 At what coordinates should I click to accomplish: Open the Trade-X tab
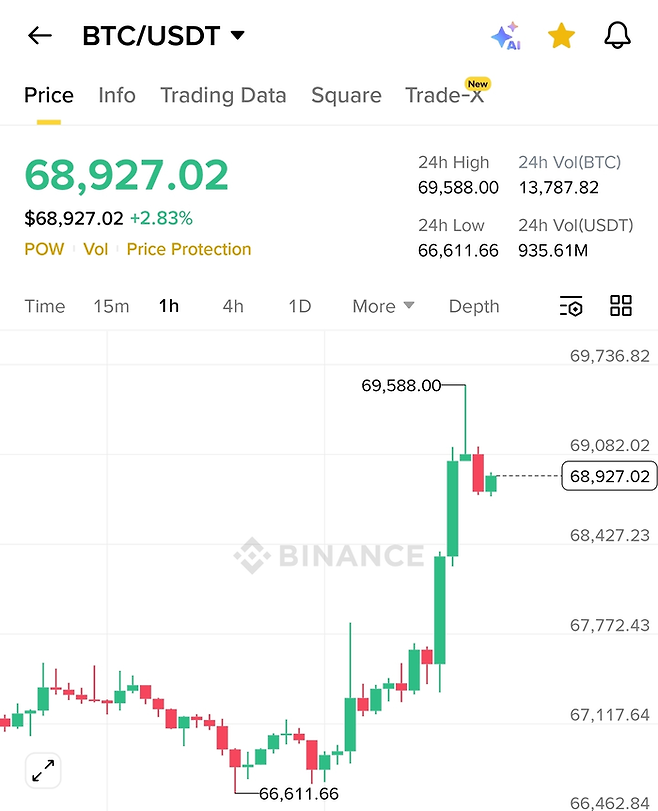445,95
